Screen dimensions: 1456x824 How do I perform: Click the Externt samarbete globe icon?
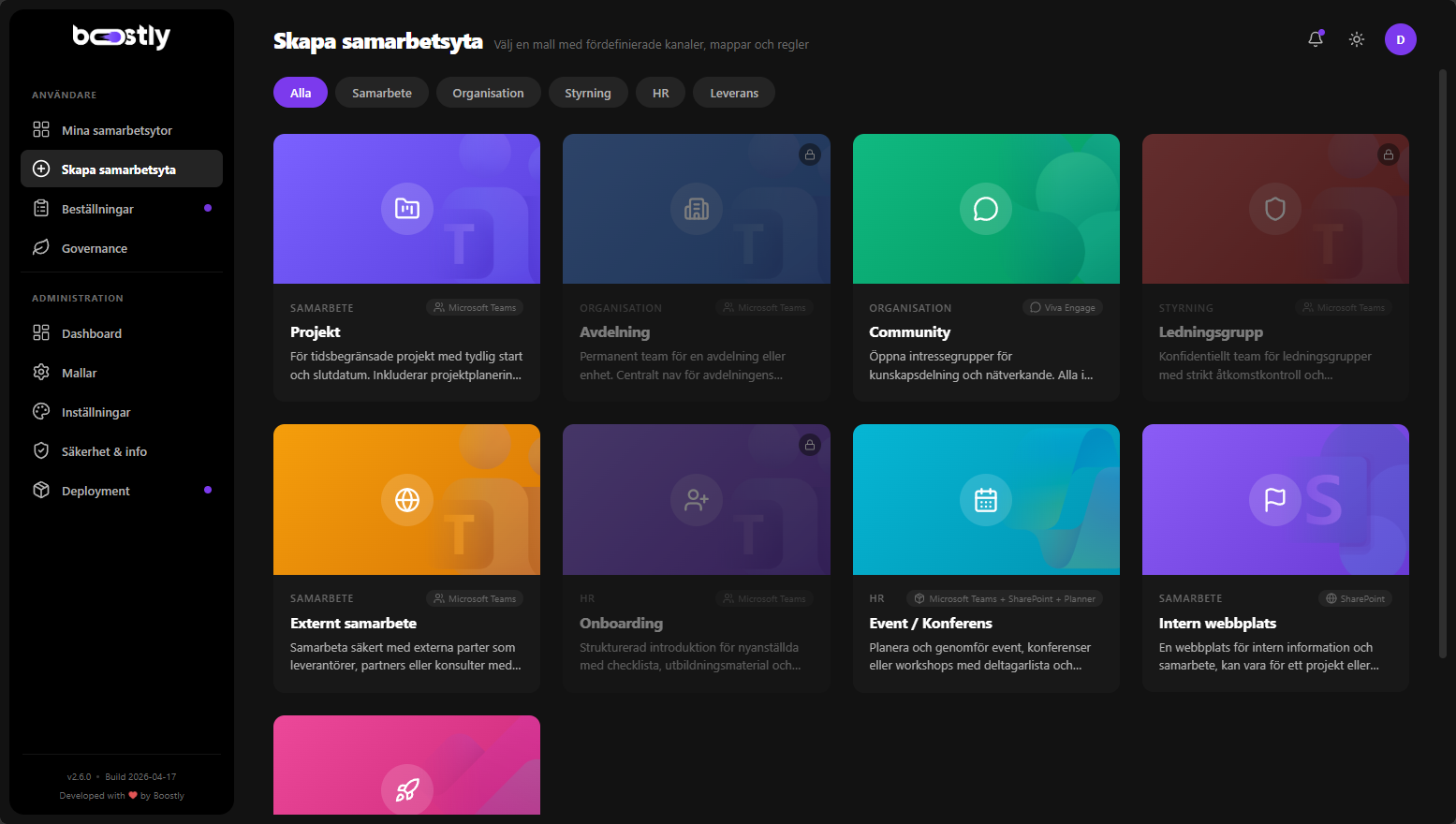[407, 500]
